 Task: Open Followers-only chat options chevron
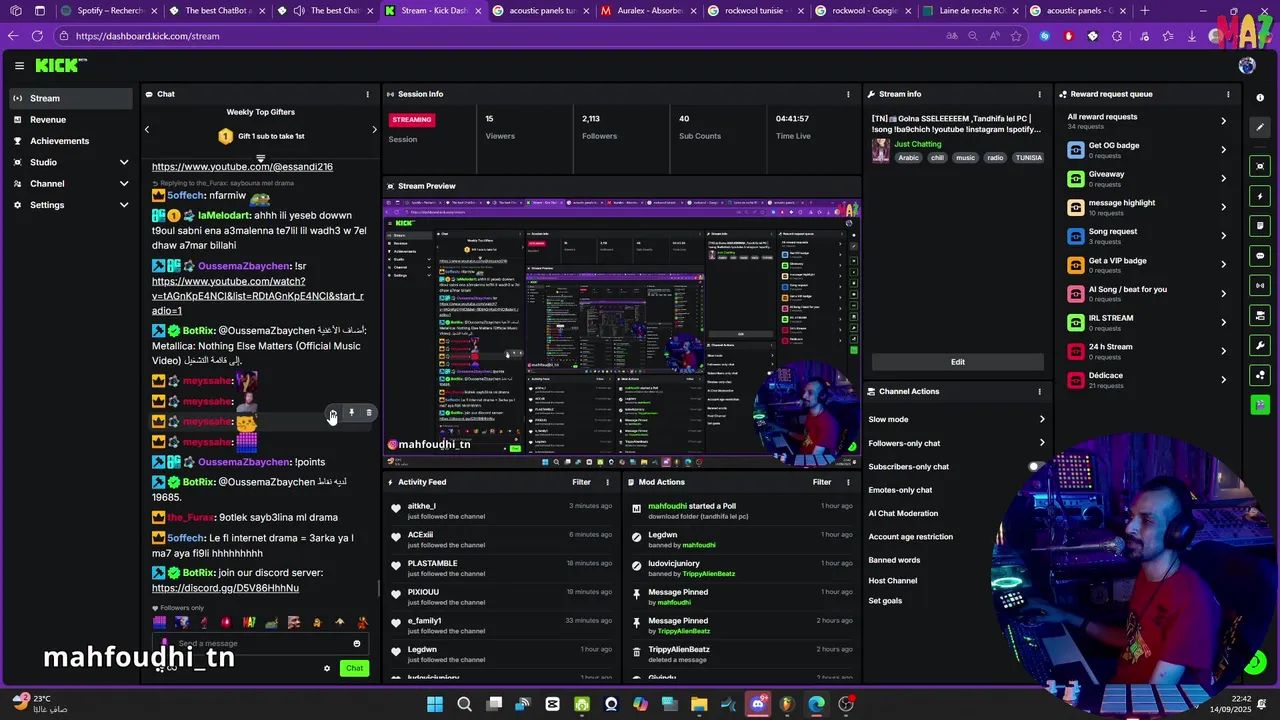click(x=1041, y=443)
